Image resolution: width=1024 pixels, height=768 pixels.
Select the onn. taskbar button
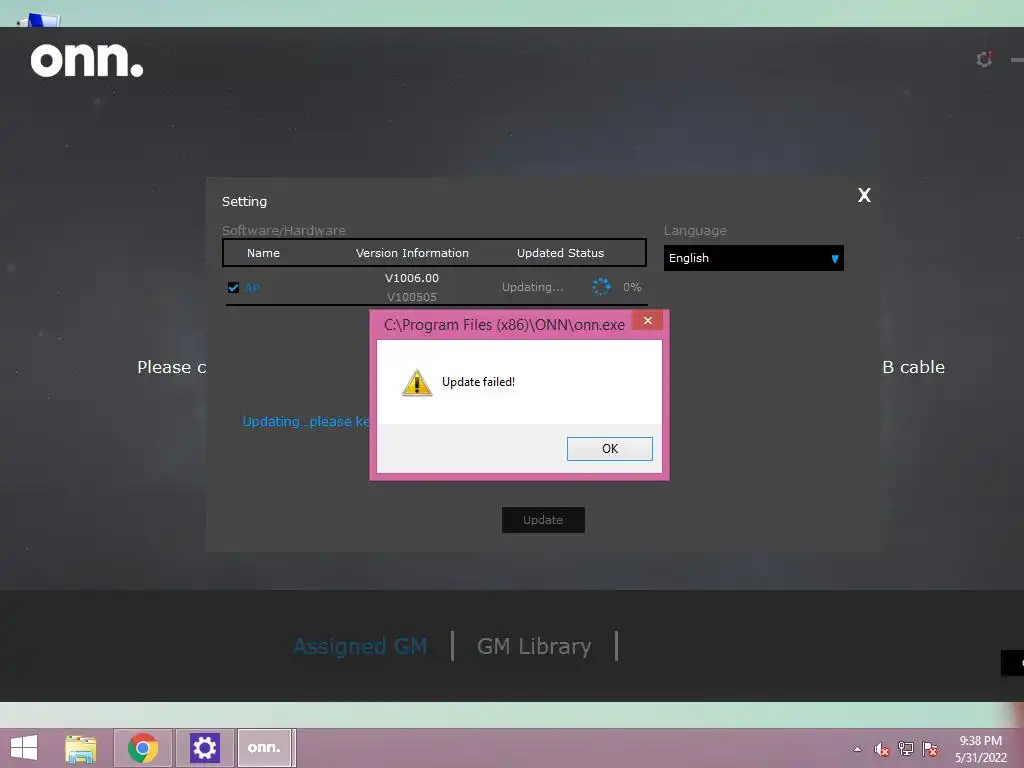(x=264, y=748)
